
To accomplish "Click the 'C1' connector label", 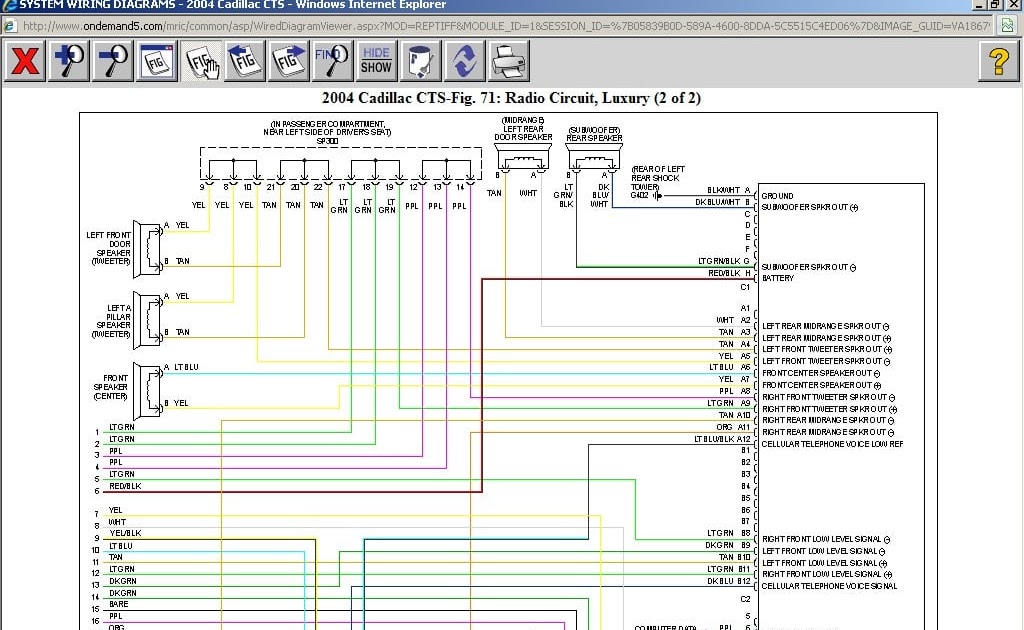I will (745, 287).
